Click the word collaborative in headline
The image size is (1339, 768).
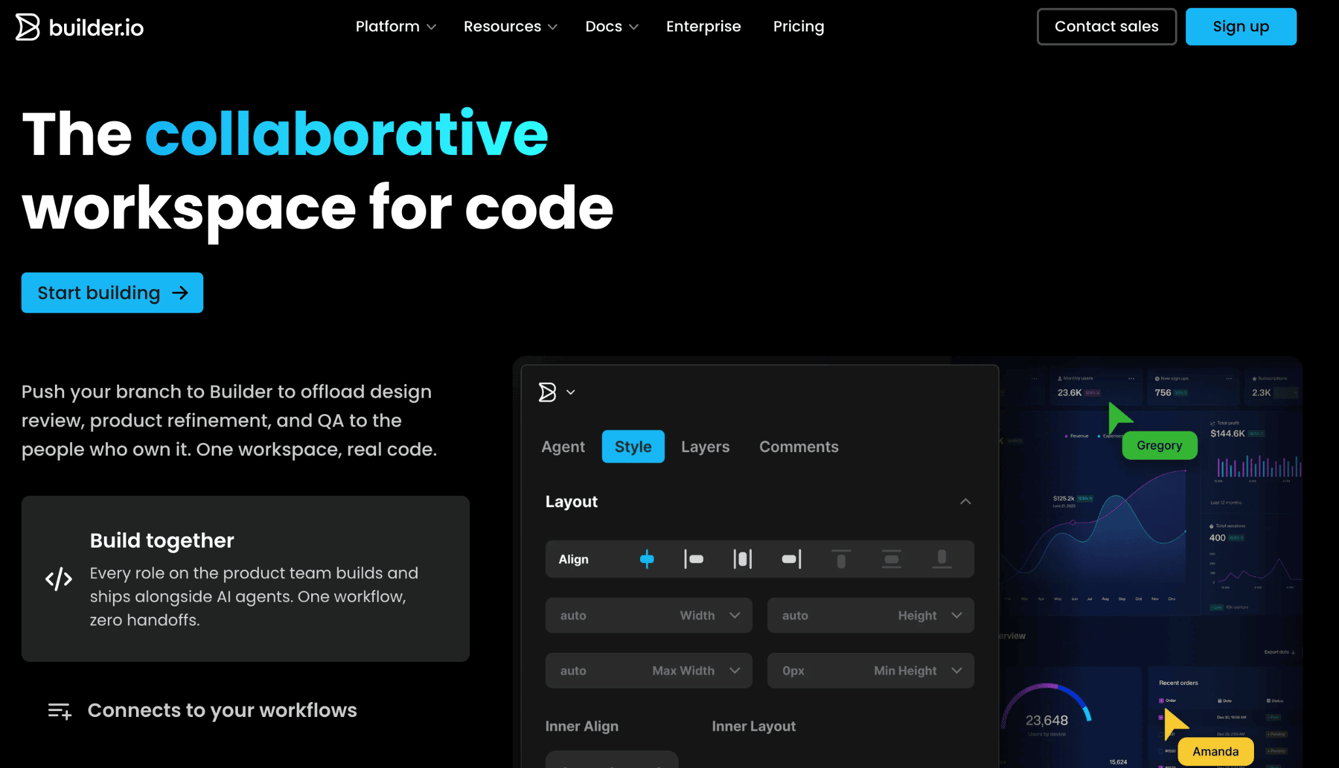pyautogui.click(x=346, y=134)
